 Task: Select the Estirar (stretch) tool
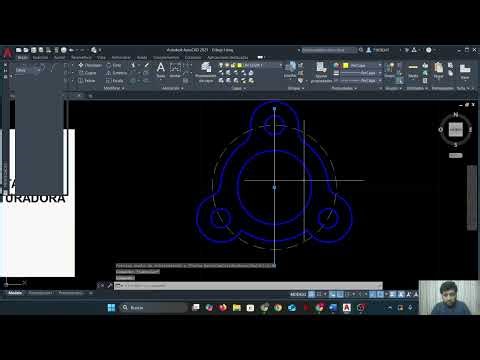(87, 80)
